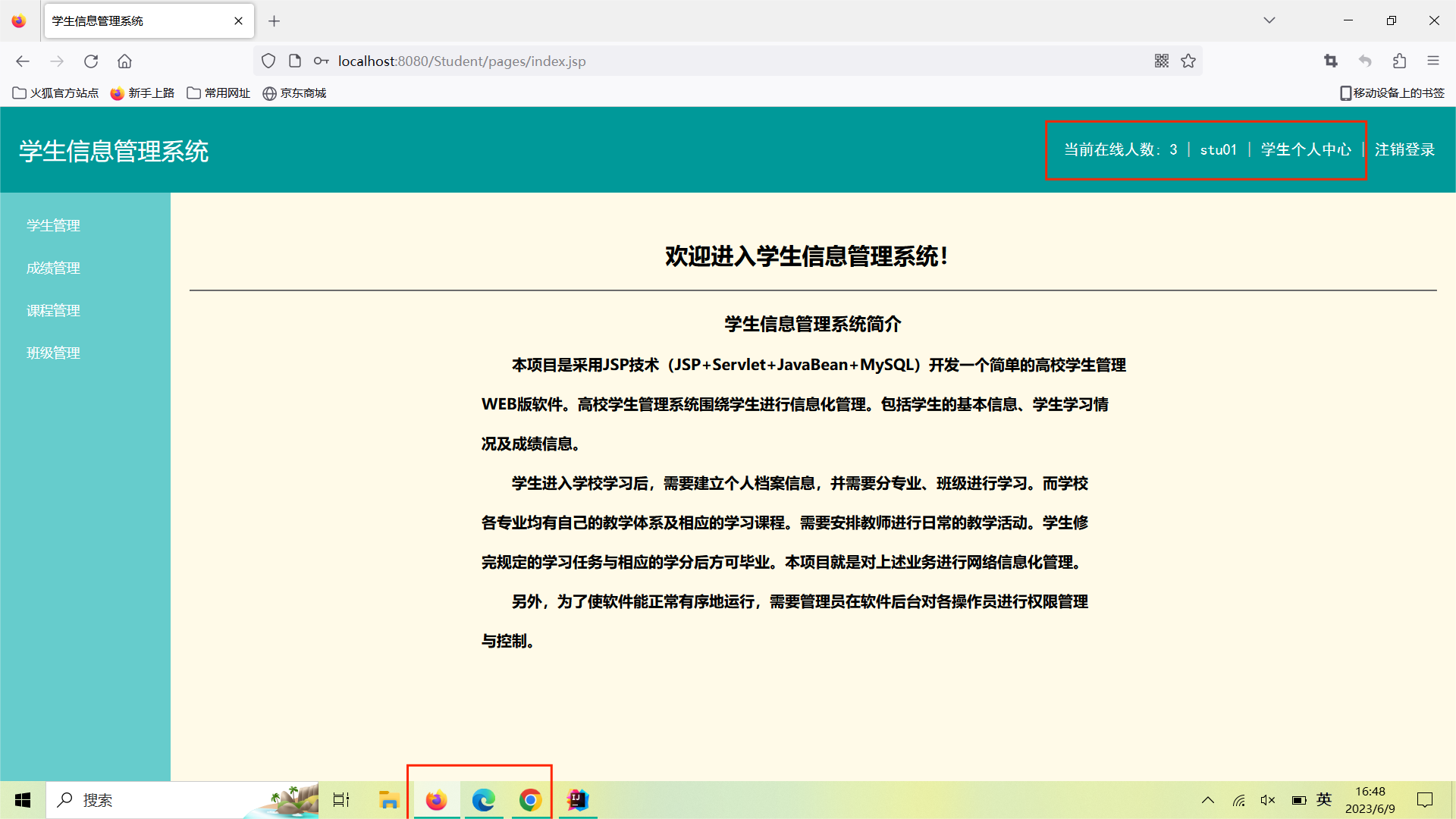Screen dimensions: 1456x819
Task: Click 注销登录 to log out
Action: pyautogui.click(x=1404, y=150)
